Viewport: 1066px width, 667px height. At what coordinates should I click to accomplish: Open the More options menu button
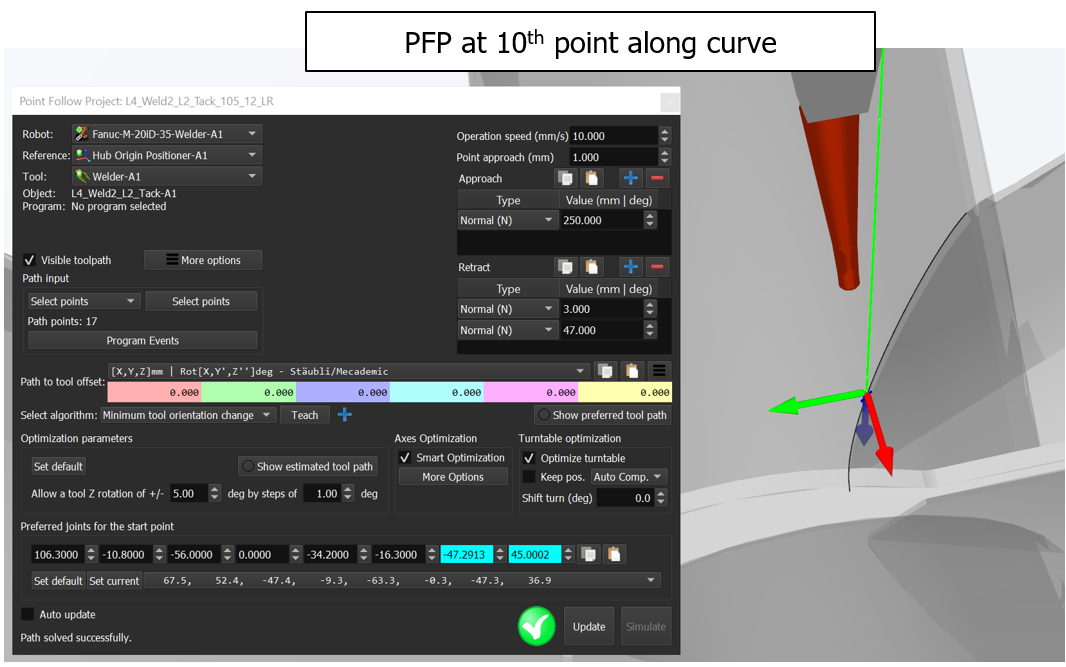click(203, 260)
